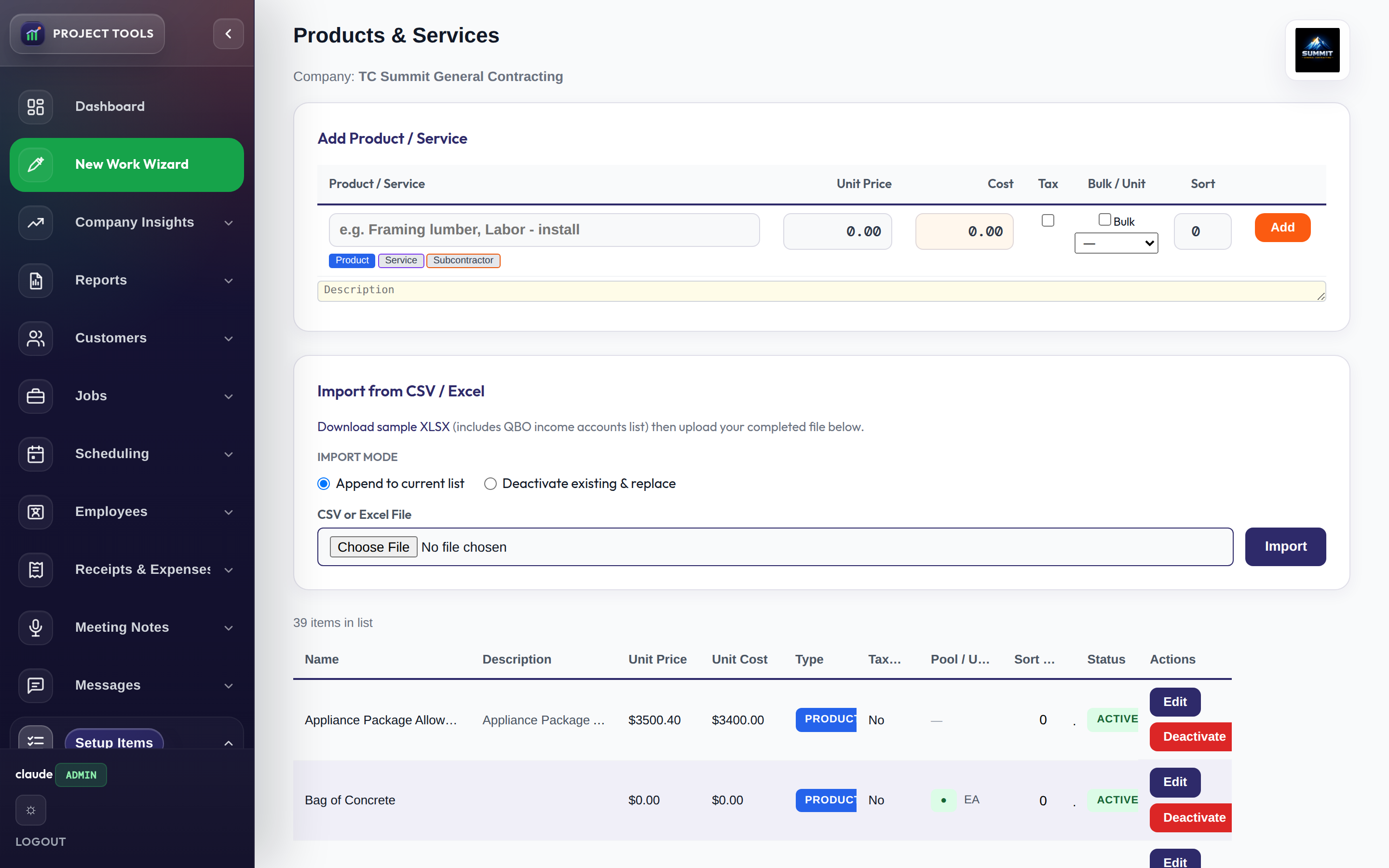The image size is (1389, 868).
Task: Enable the Bulk checkbox
Action: [1104, 220]
